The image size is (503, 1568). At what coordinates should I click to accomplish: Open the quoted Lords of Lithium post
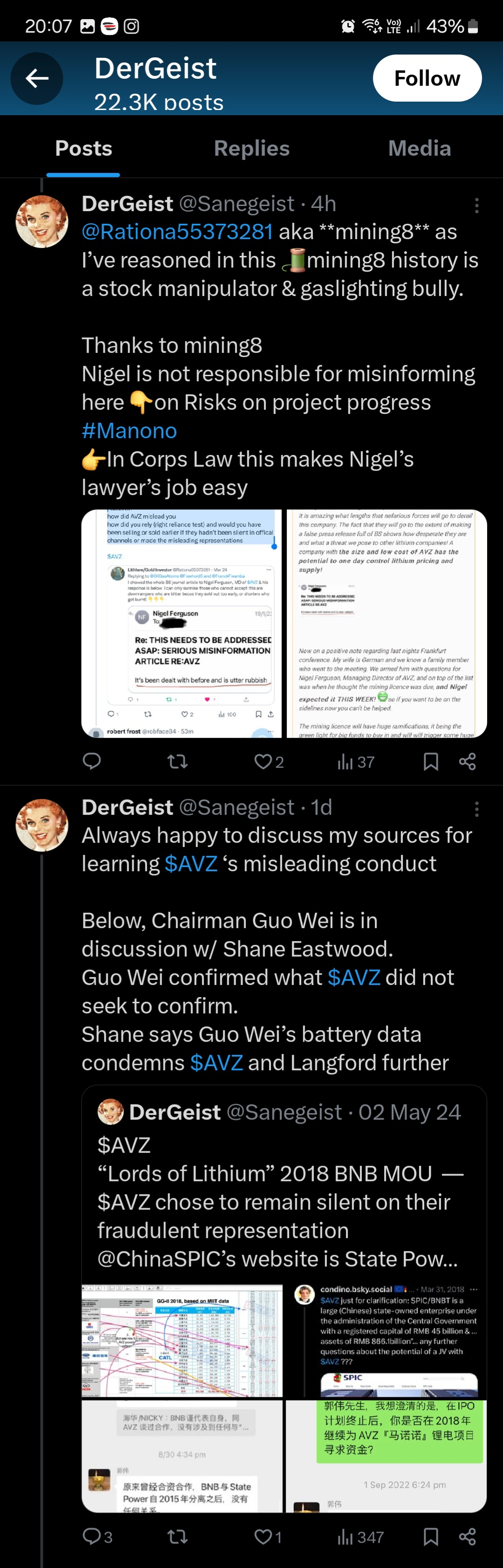point(280,1187)
